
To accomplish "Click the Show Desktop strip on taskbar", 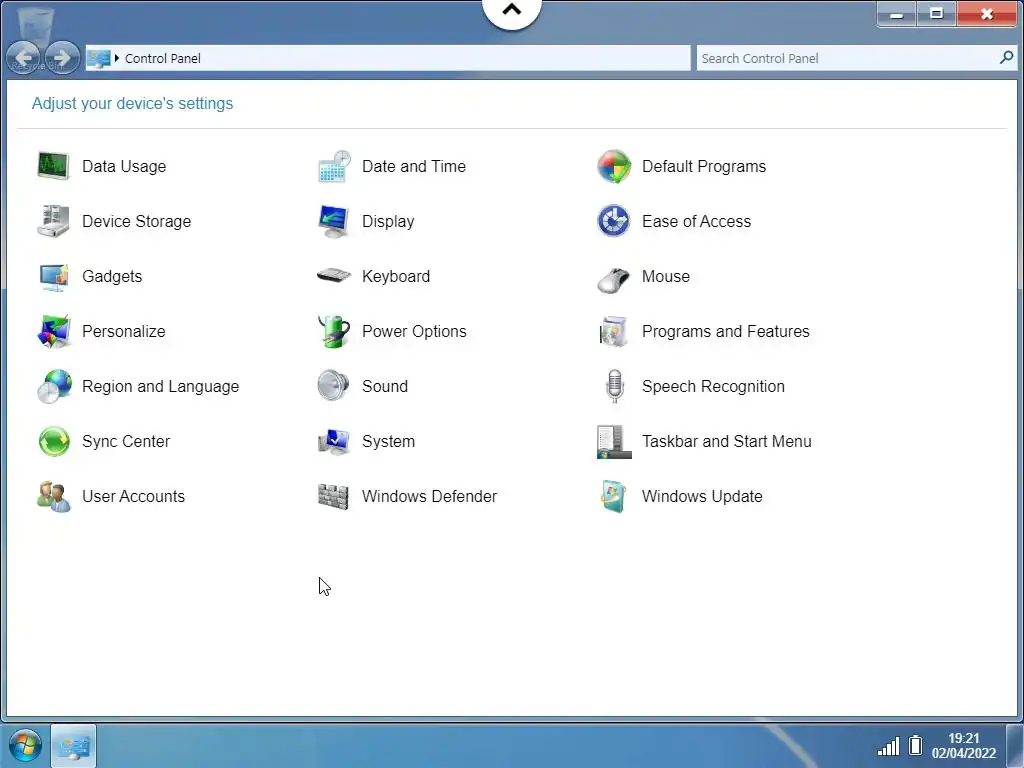I will [1016, 746].
